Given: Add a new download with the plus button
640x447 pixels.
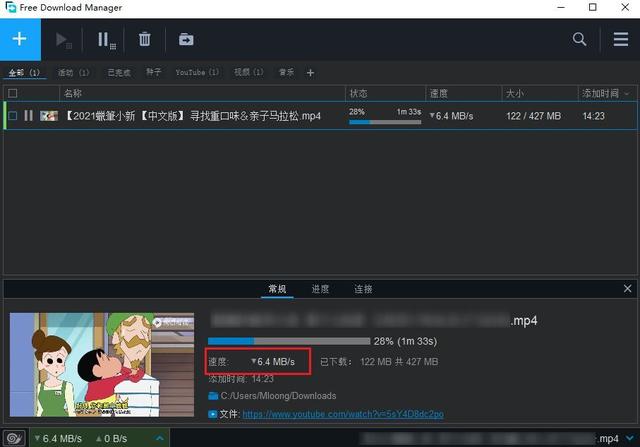Looking at the screenshot, I should coord(20,39).
